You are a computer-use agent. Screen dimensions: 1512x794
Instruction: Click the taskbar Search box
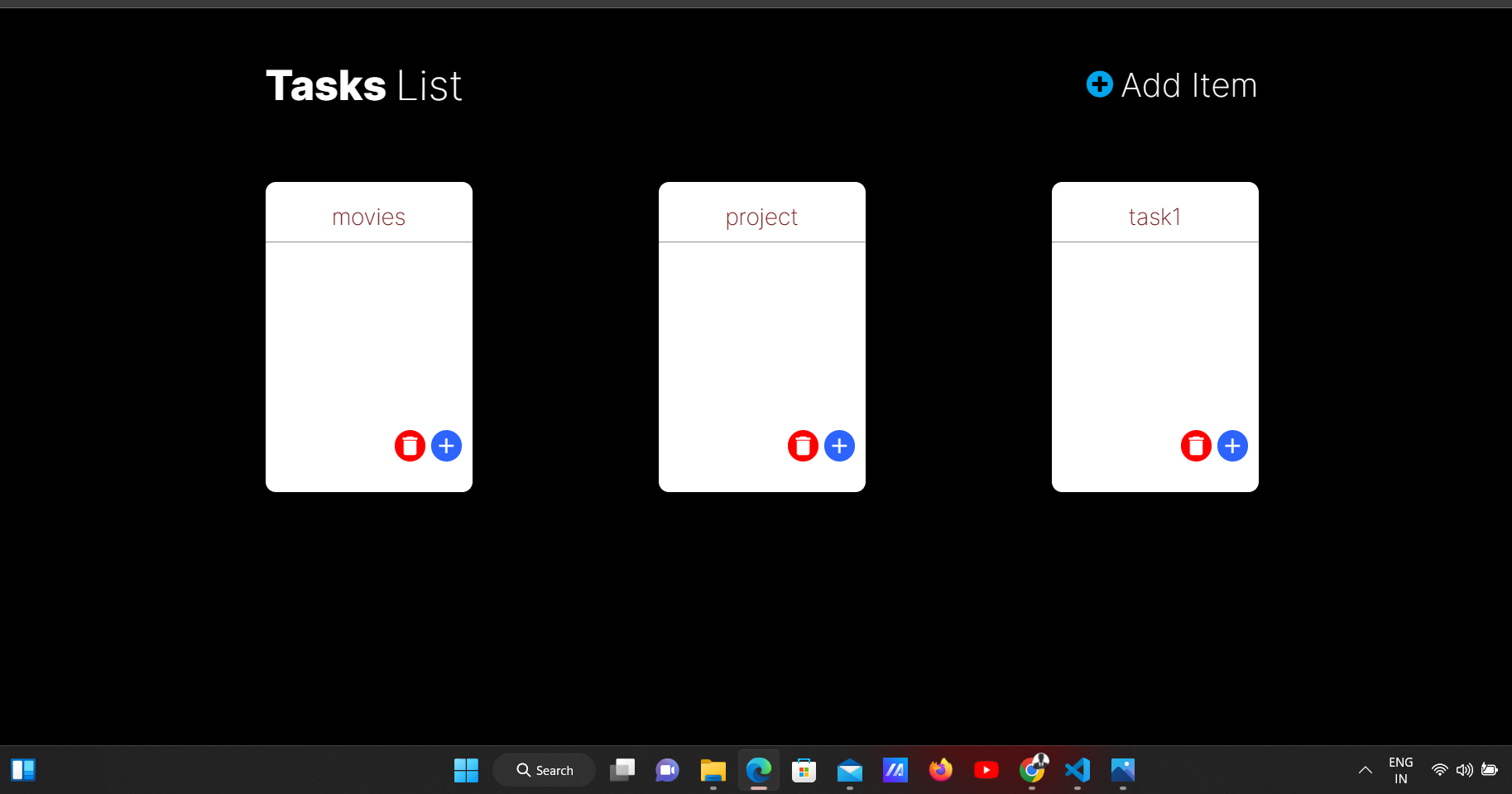(544, 770)
